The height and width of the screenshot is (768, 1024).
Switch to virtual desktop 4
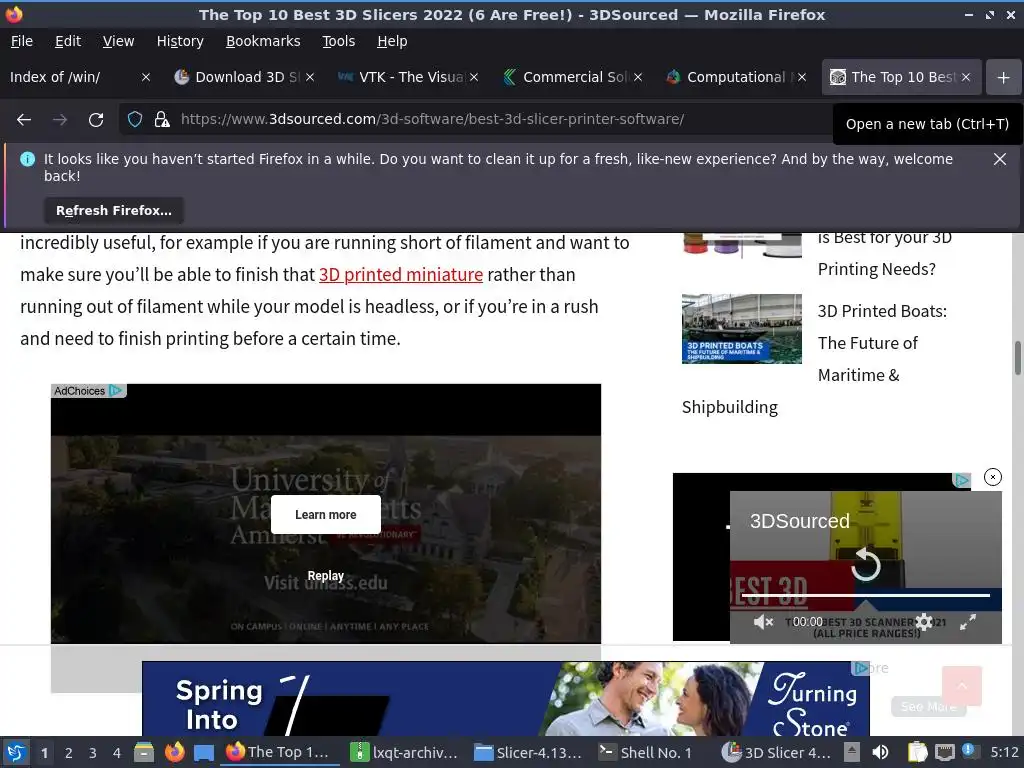pos(117,753)
